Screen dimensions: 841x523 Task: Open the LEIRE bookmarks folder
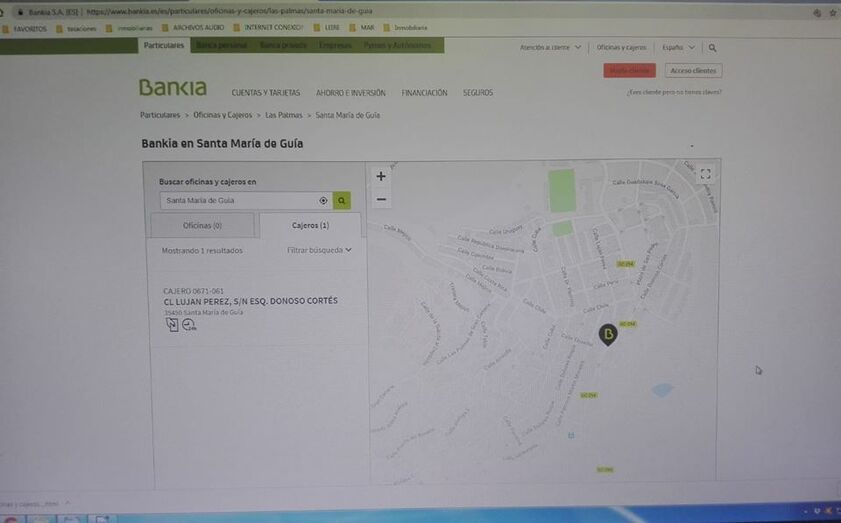pyautogui.click(x=327, y=27)
